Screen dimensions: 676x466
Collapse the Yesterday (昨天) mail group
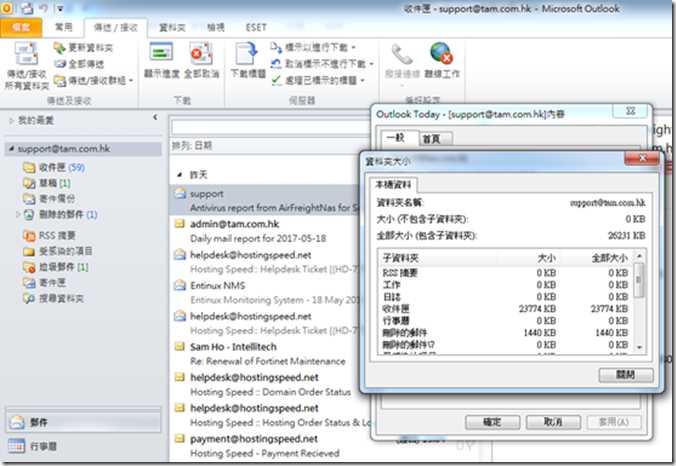(x=179, y=175)
